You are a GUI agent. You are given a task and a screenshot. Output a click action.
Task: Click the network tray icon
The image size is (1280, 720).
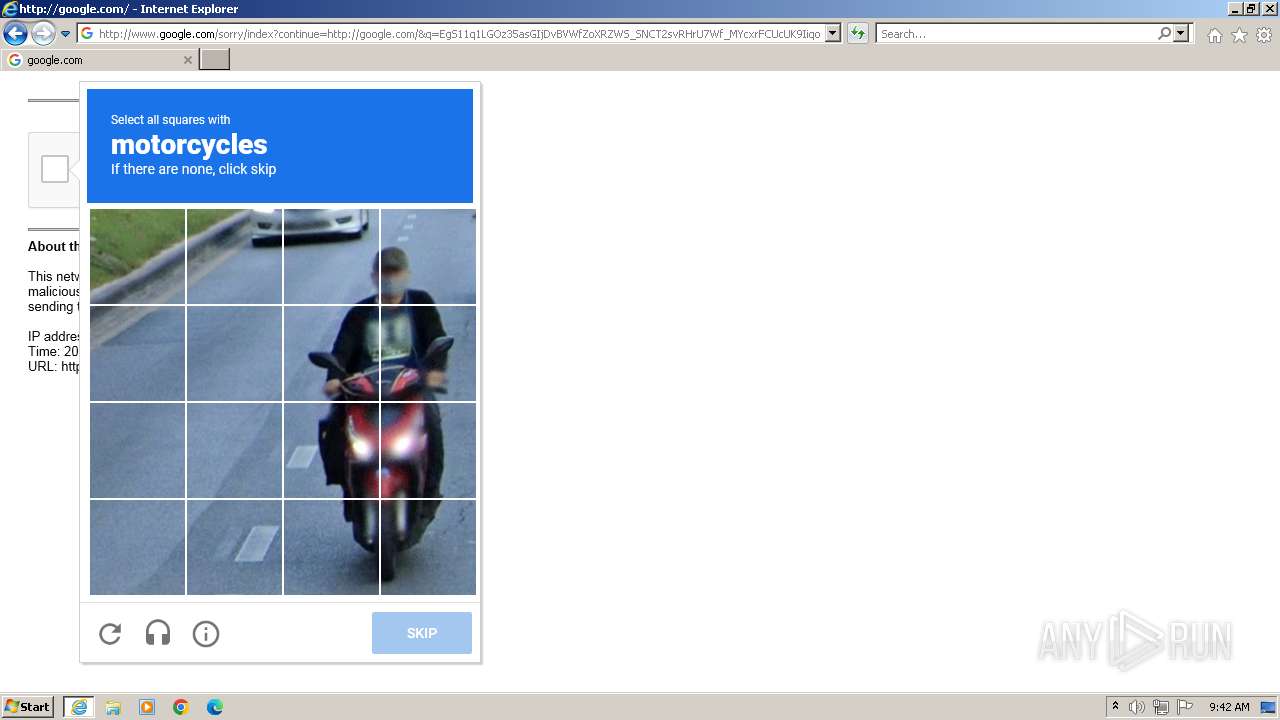point(1161,707)
